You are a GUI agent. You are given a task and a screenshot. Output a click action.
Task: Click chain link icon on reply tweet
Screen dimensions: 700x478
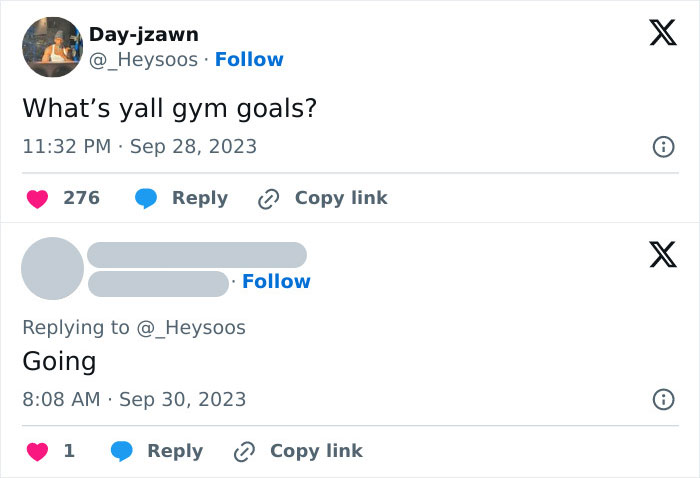(243, 451)
